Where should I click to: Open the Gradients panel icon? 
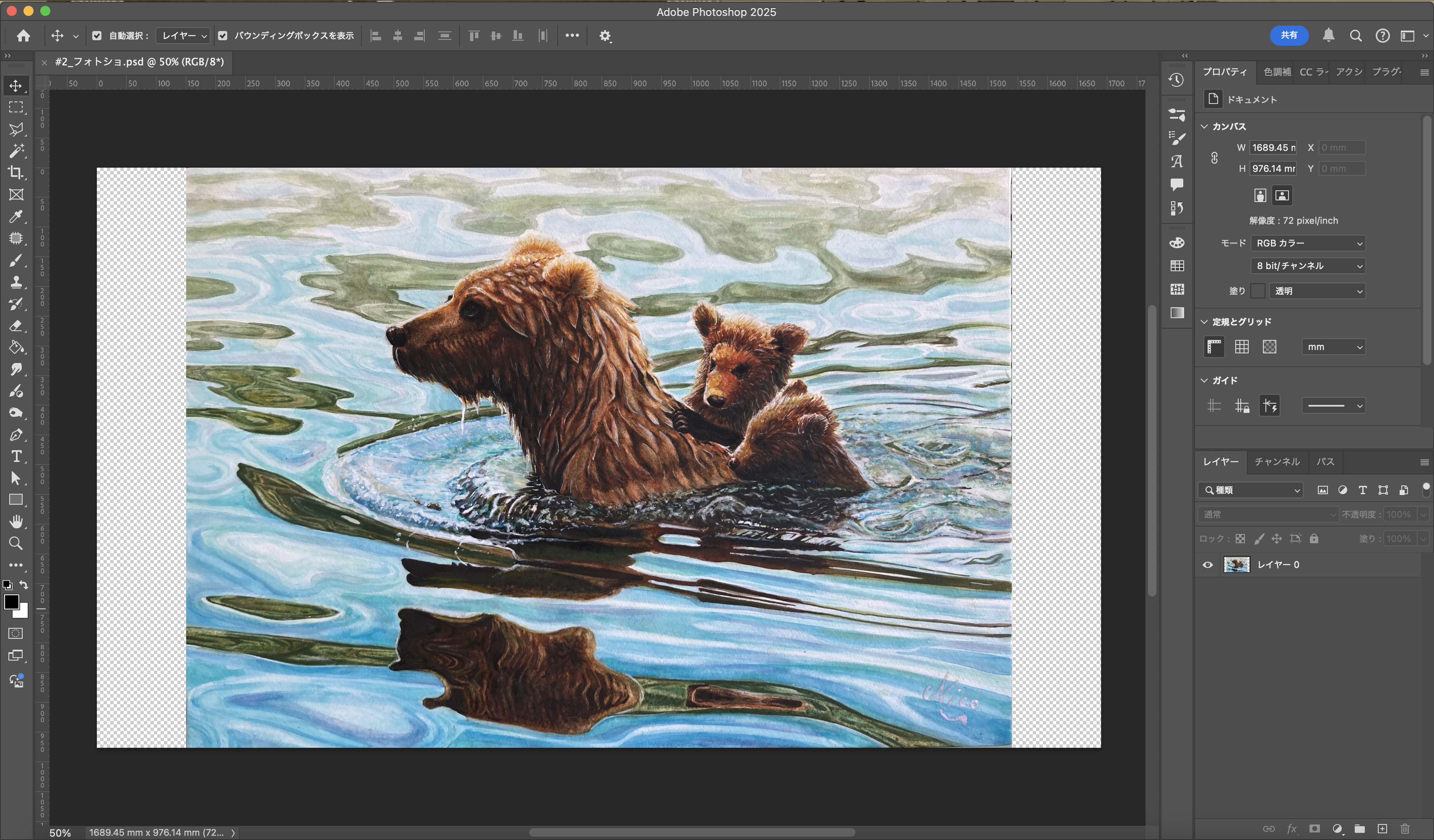pyautogui.click(x=1177, y=313)
